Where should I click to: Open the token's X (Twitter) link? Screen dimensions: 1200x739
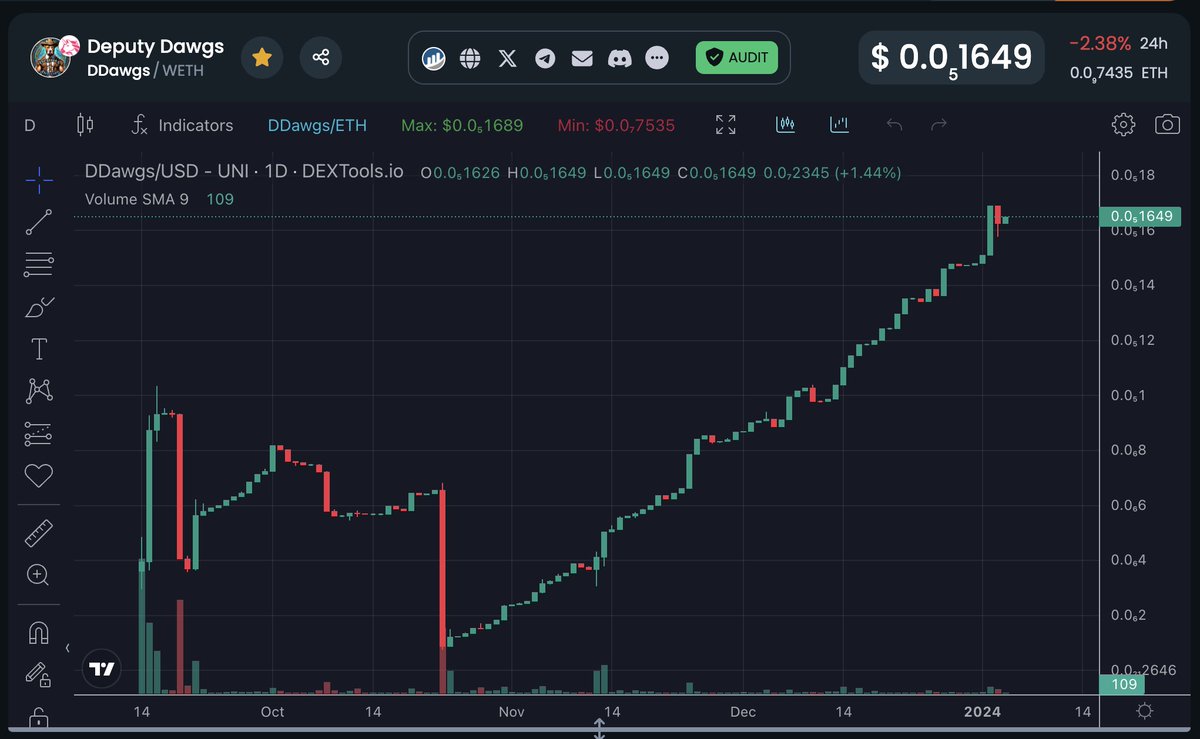[508, 58]
